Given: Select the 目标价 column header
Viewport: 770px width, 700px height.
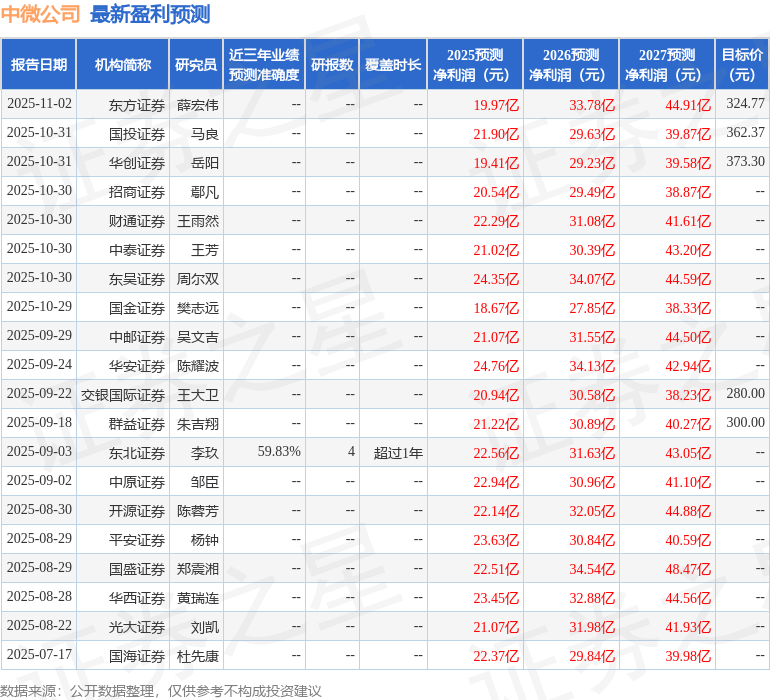Looking at the screenshot, I should coord(742,65).
